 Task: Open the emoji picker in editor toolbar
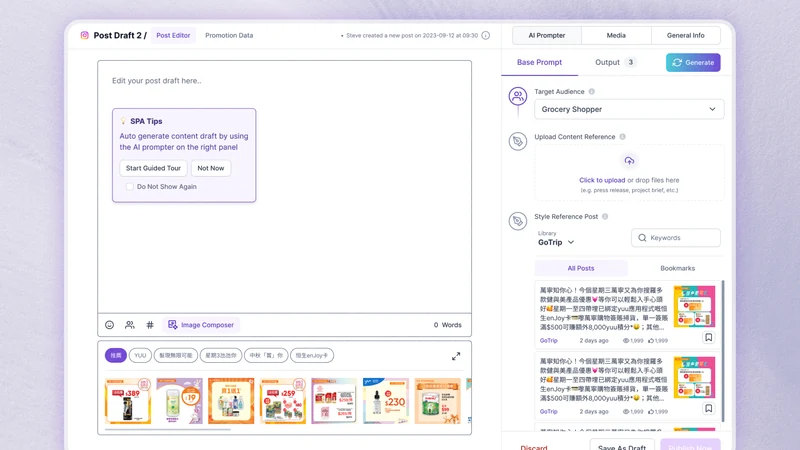109,325
